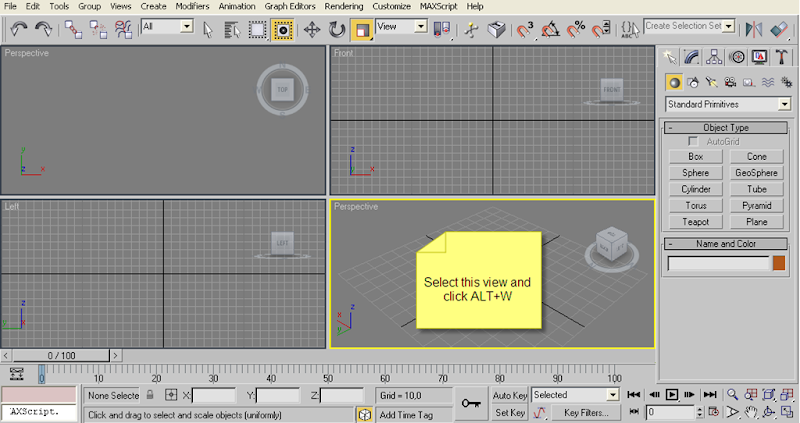Click the Teapot primitive button

point(695,221)
